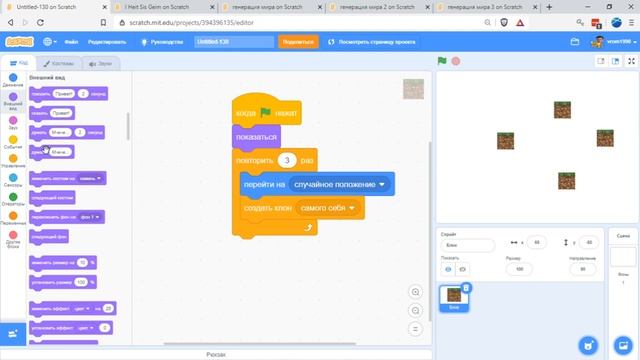Enter full screen stage mode
The height and width of the screenshot is (360, 640).
(631, 61)
